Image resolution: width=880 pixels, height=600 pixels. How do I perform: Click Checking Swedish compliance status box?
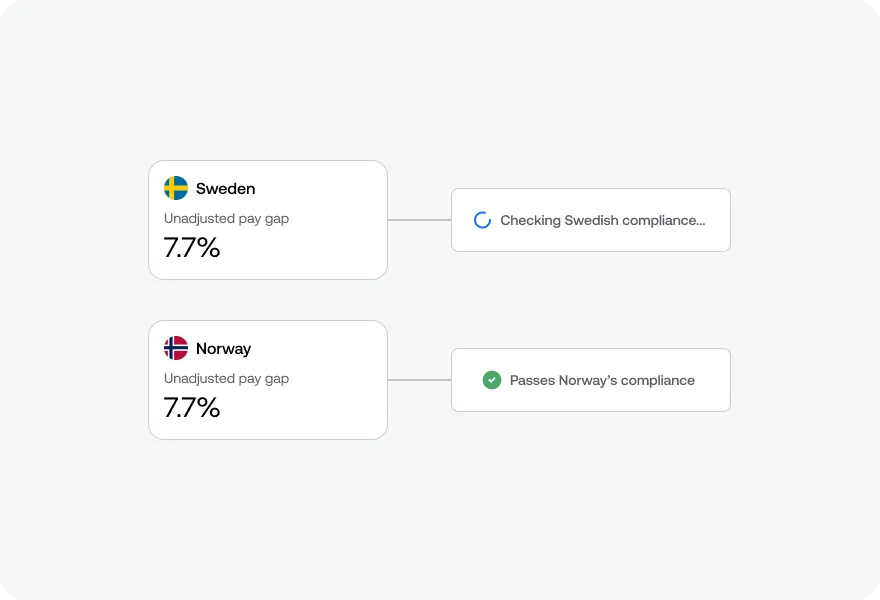pyautogui.click(x=591, y=220)
